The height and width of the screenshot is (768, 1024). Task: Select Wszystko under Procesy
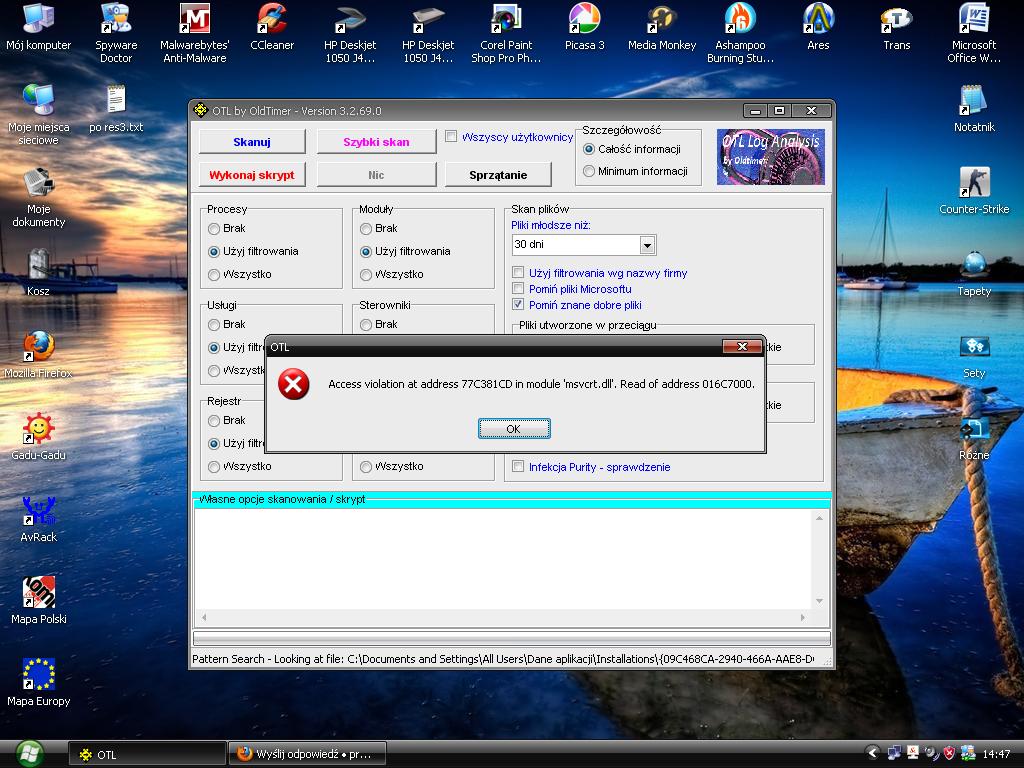coord(214,274)
